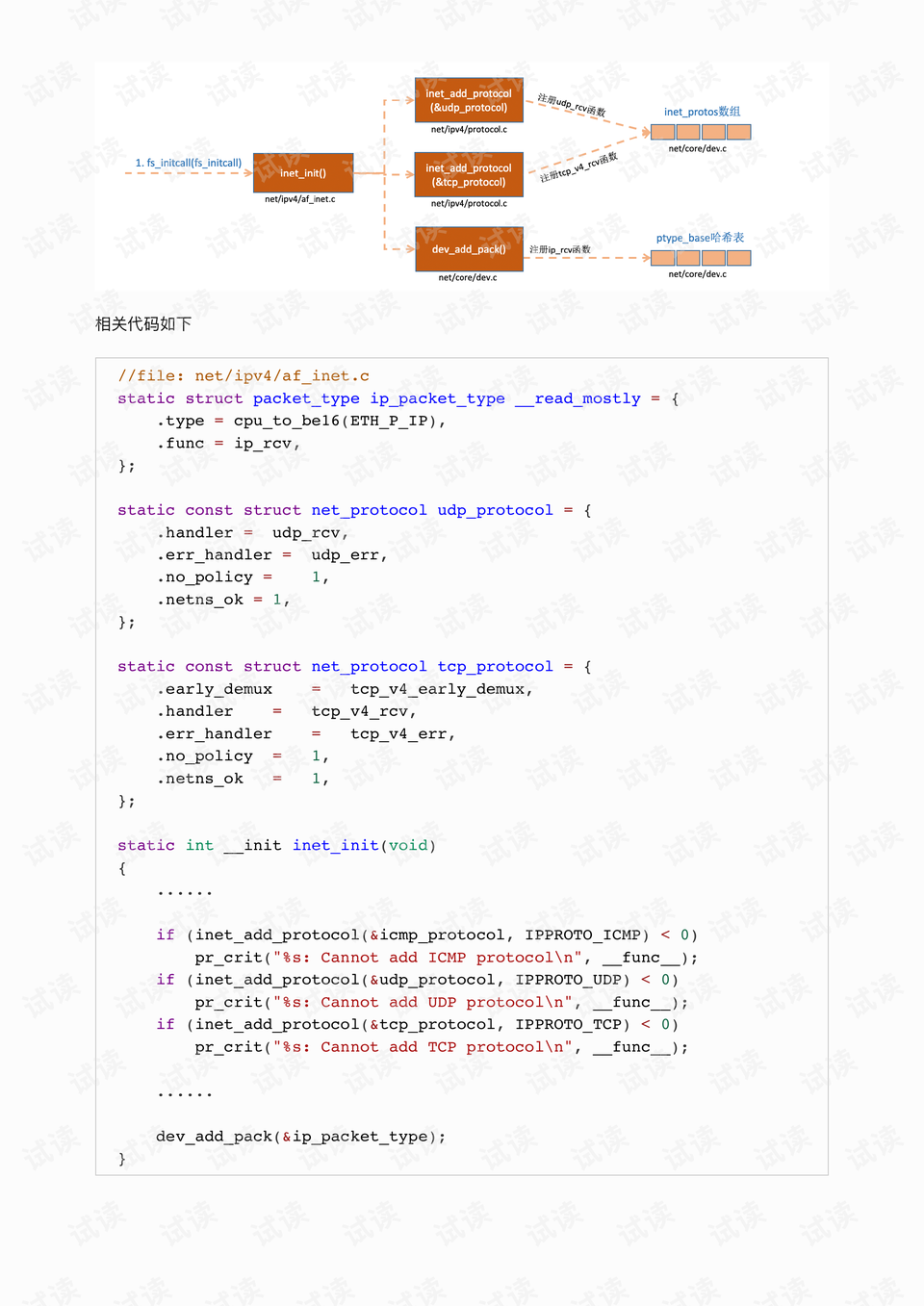Click ".no_policy = 1," inside the tcp_protocol struct
The image size is (924, 1306).
click(x=244, y=756)
